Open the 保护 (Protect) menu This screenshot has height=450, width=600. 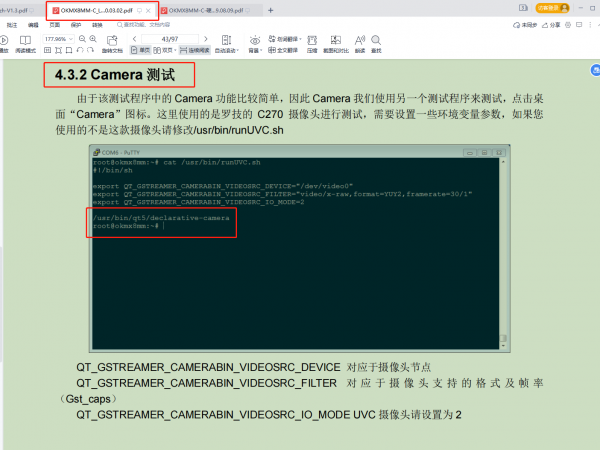[x=76, y=24]
